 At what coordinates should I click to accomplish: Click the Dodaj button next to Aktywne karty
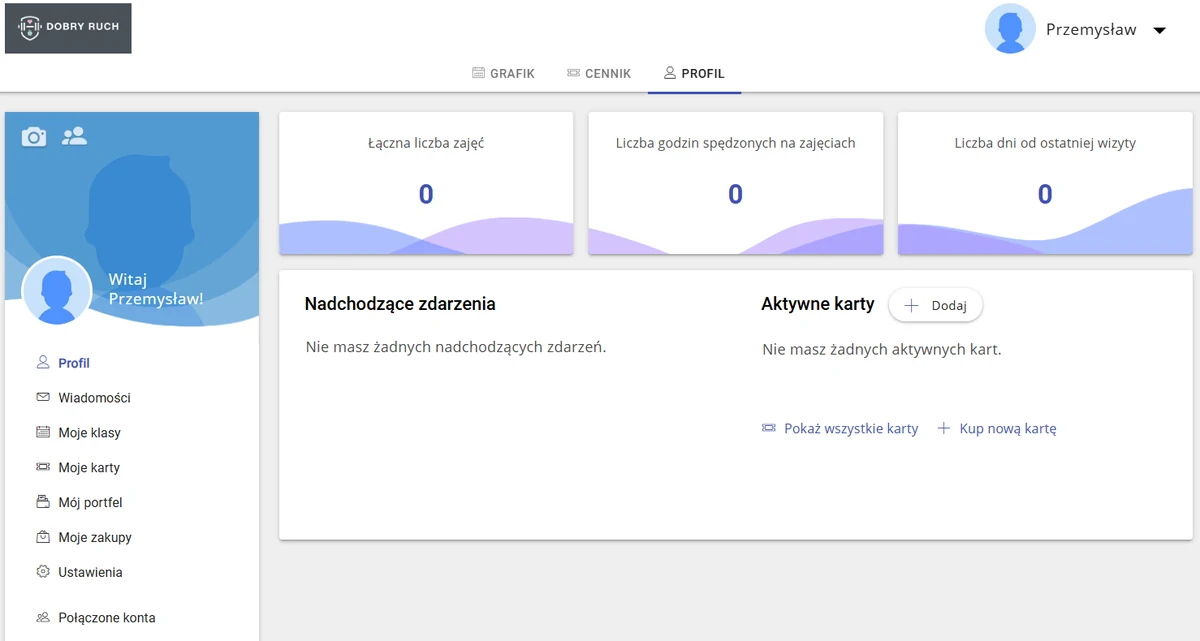pyautogui.click(x=936, y=306)
